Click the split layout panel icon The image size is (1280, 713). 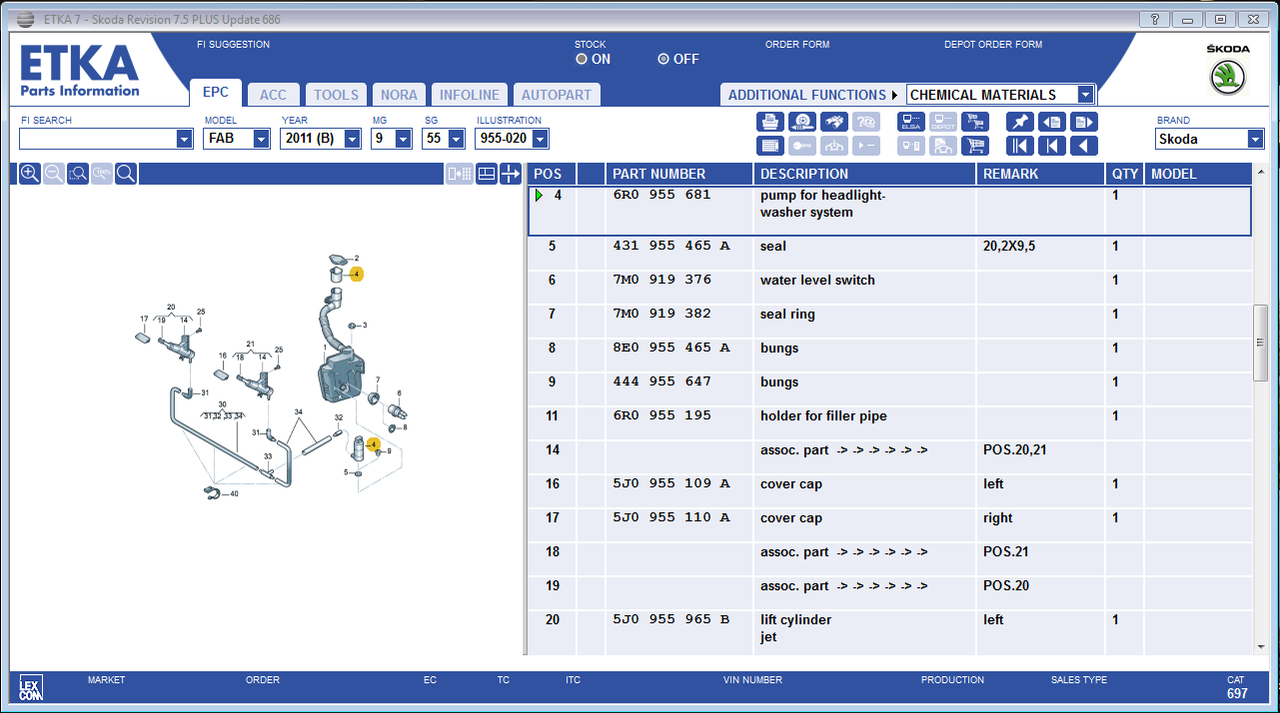click(485, 174)
